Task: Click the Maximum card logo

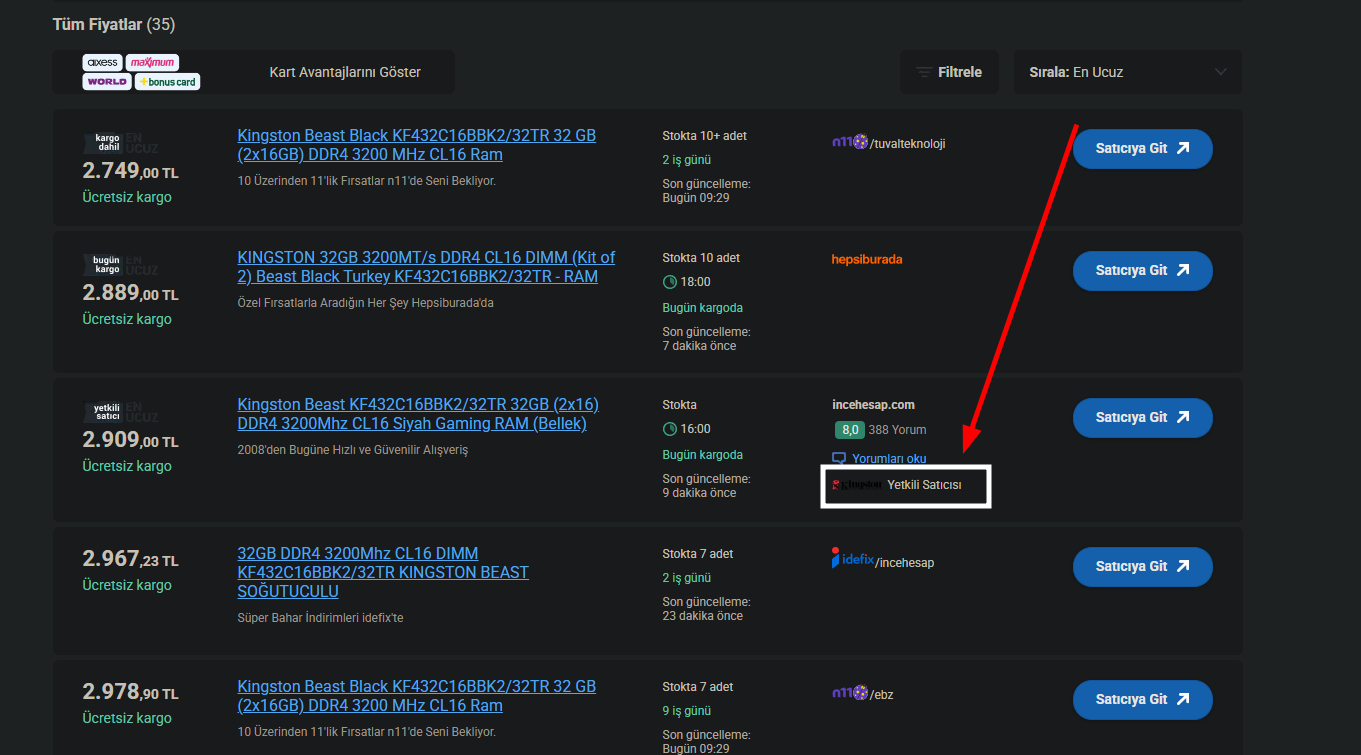Action: click(x=153, y=62)
